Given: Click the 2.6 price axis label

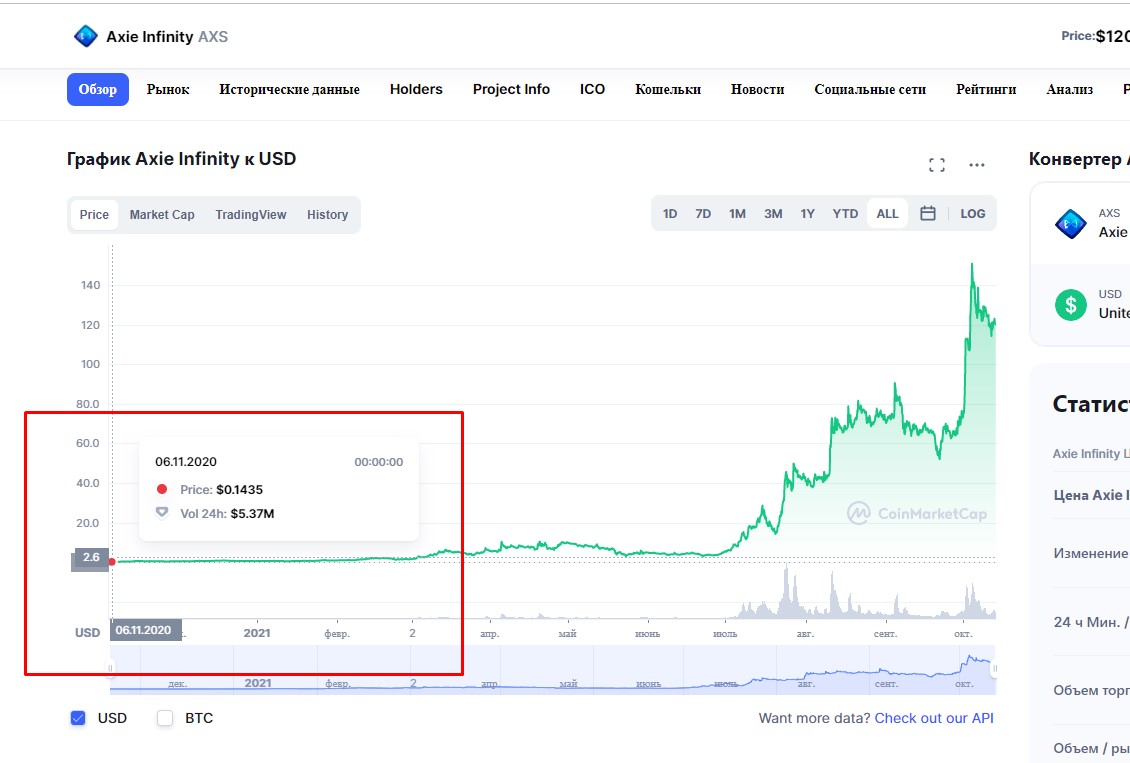Looking at the screenshot, I should pyautogui.click(x=91, y=558).
